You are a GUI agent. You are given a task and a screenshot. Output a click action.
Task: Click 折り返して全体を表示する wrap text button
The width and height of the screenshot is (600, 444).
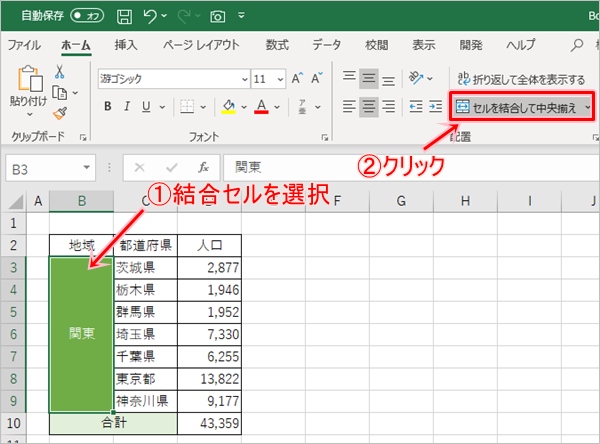point(521,79)
